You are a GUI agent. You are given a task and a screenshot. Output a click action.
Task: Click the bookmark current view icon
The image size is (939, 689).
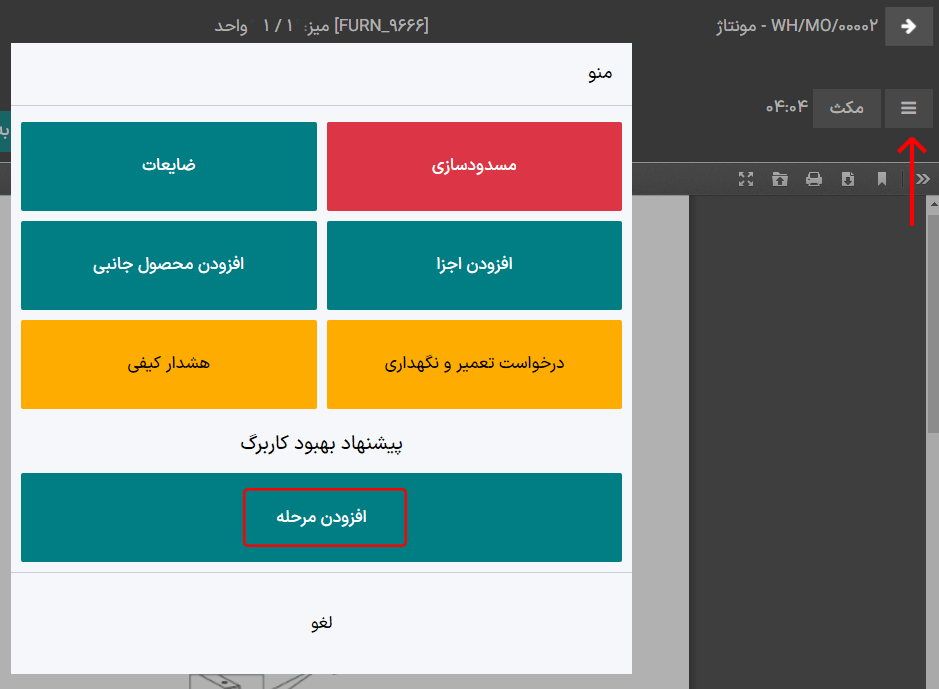[x=882, y=179]
